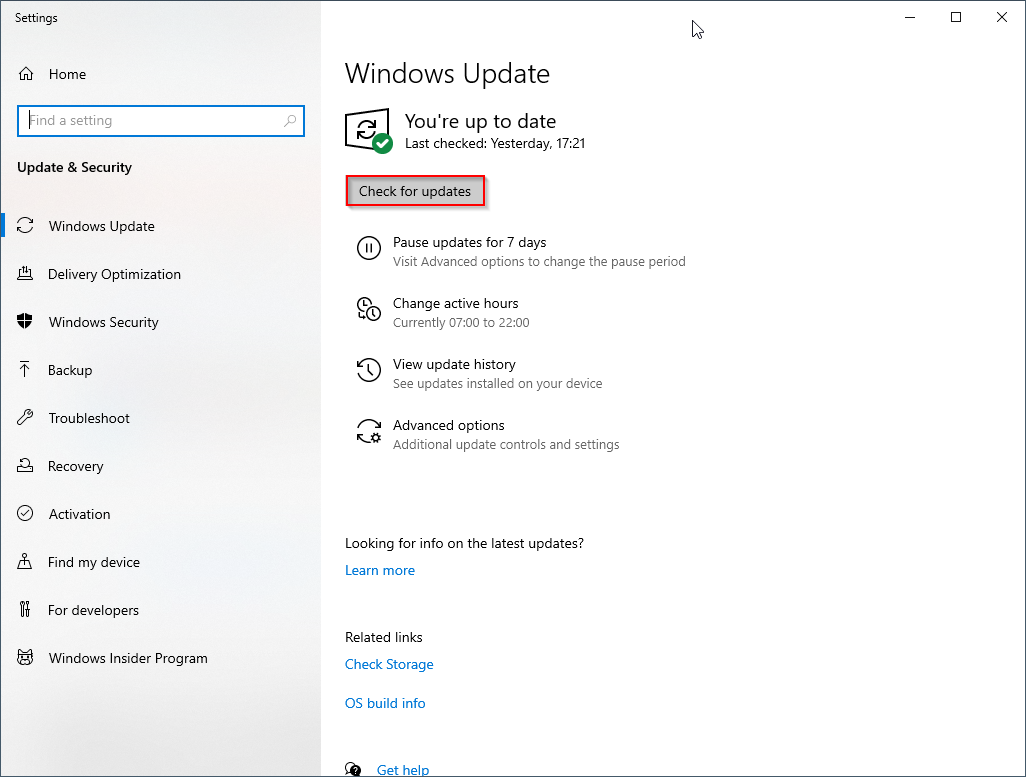Viewport: 1026px width, 777px height.
Task: Click the Find my device person icon
Action: 25,562
